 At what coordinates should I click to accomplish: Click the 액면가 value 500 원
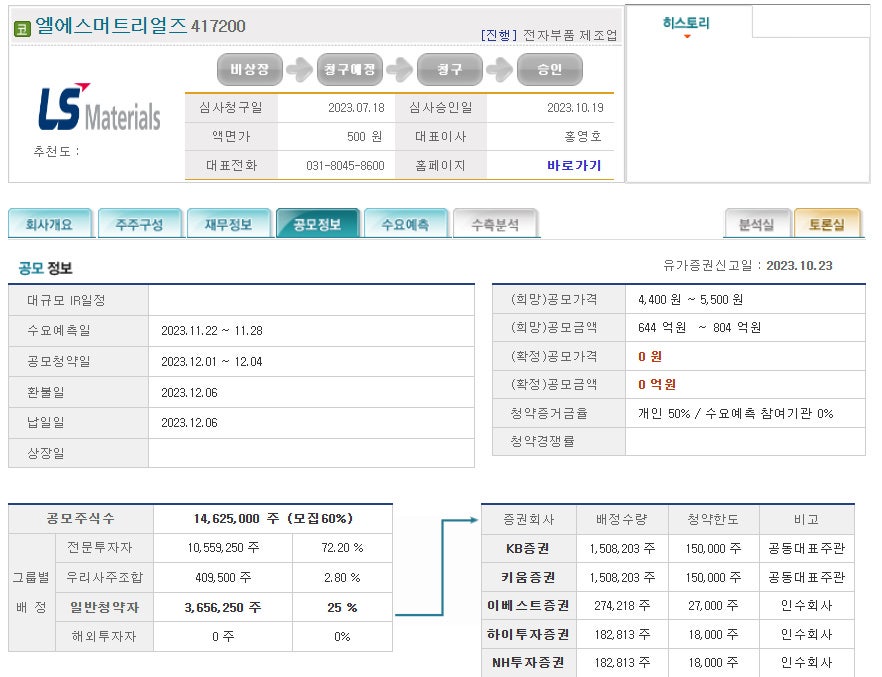[x=364, y=136]
